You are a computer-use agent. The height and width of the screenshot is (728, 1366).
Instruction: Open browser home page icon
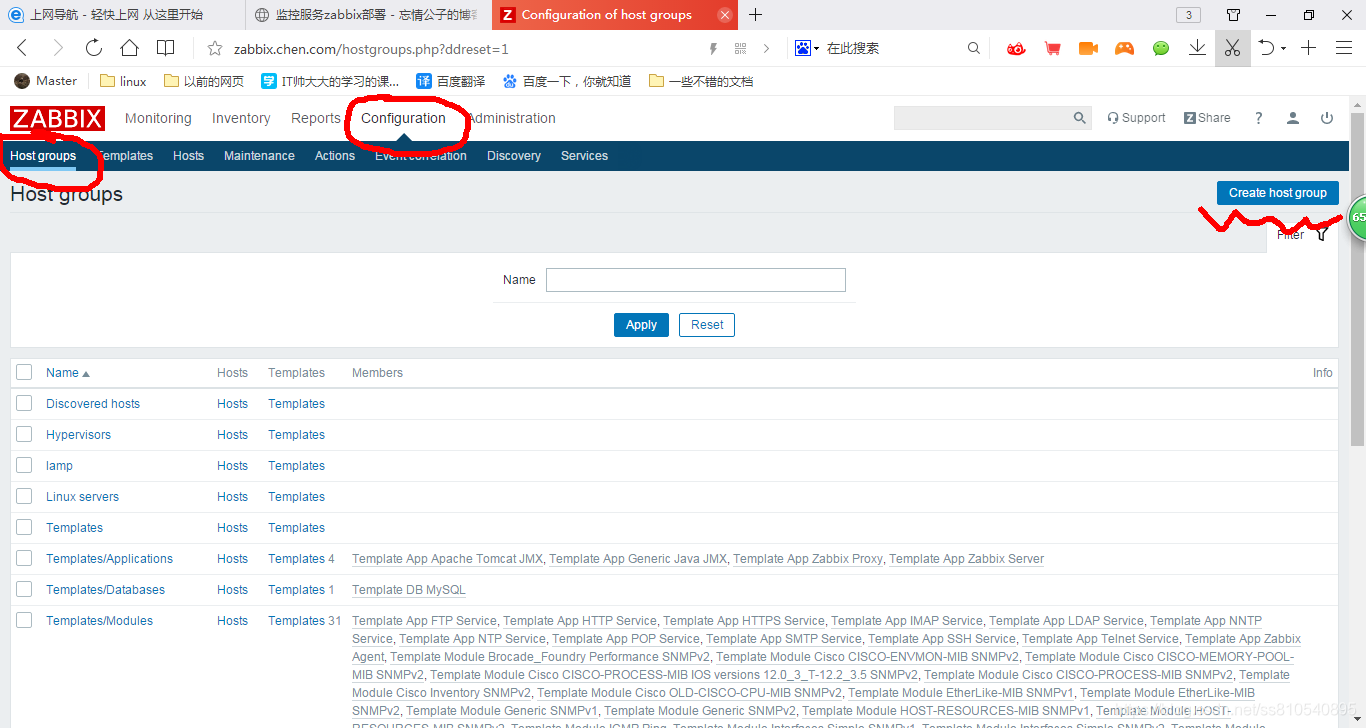129,48
